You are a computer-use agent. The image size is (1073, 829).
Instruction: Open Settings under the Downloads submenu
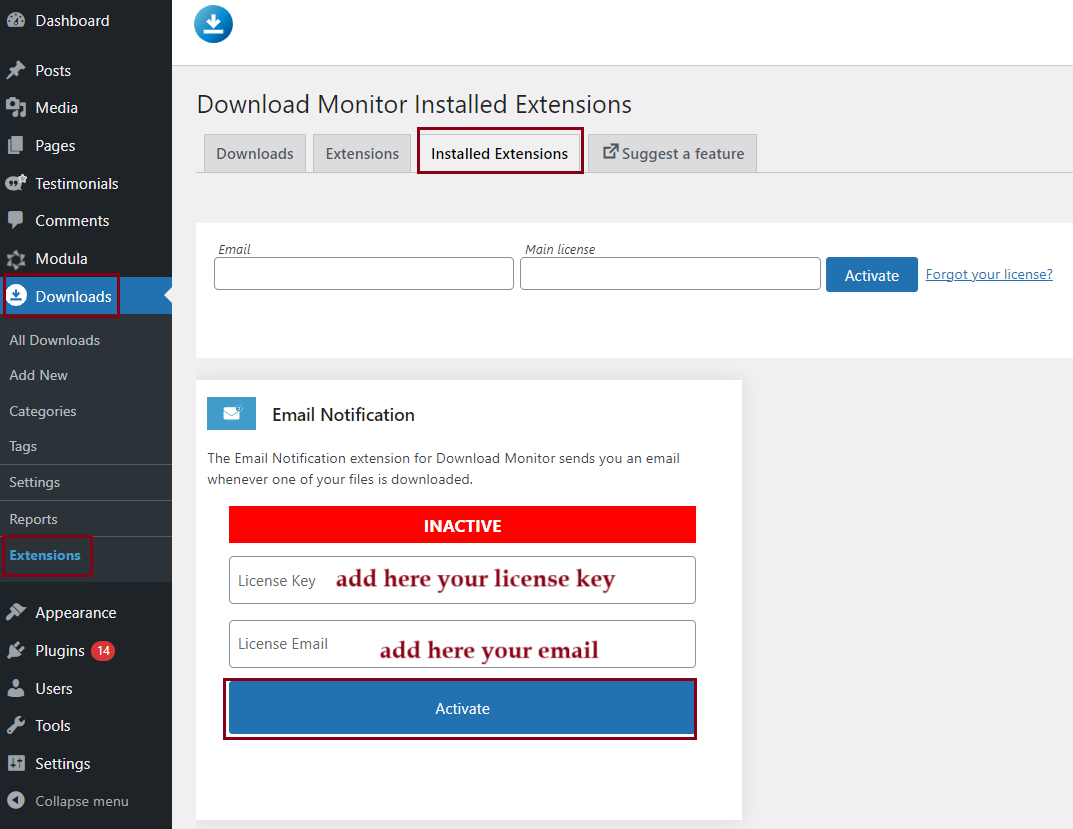pyautogui.click(x=34, y=482)
